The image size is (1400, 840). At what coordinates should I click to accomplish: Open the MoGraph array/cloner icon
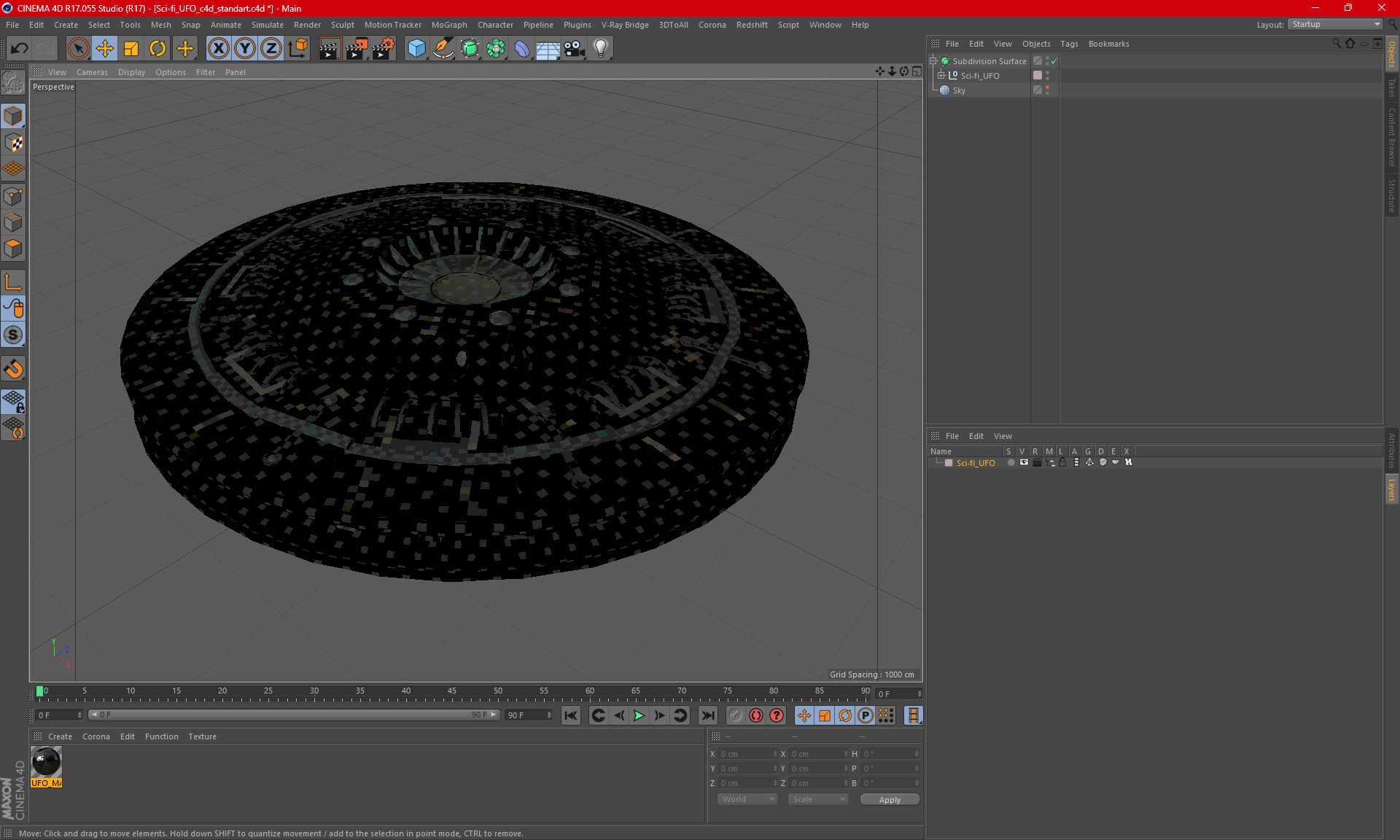496,49
